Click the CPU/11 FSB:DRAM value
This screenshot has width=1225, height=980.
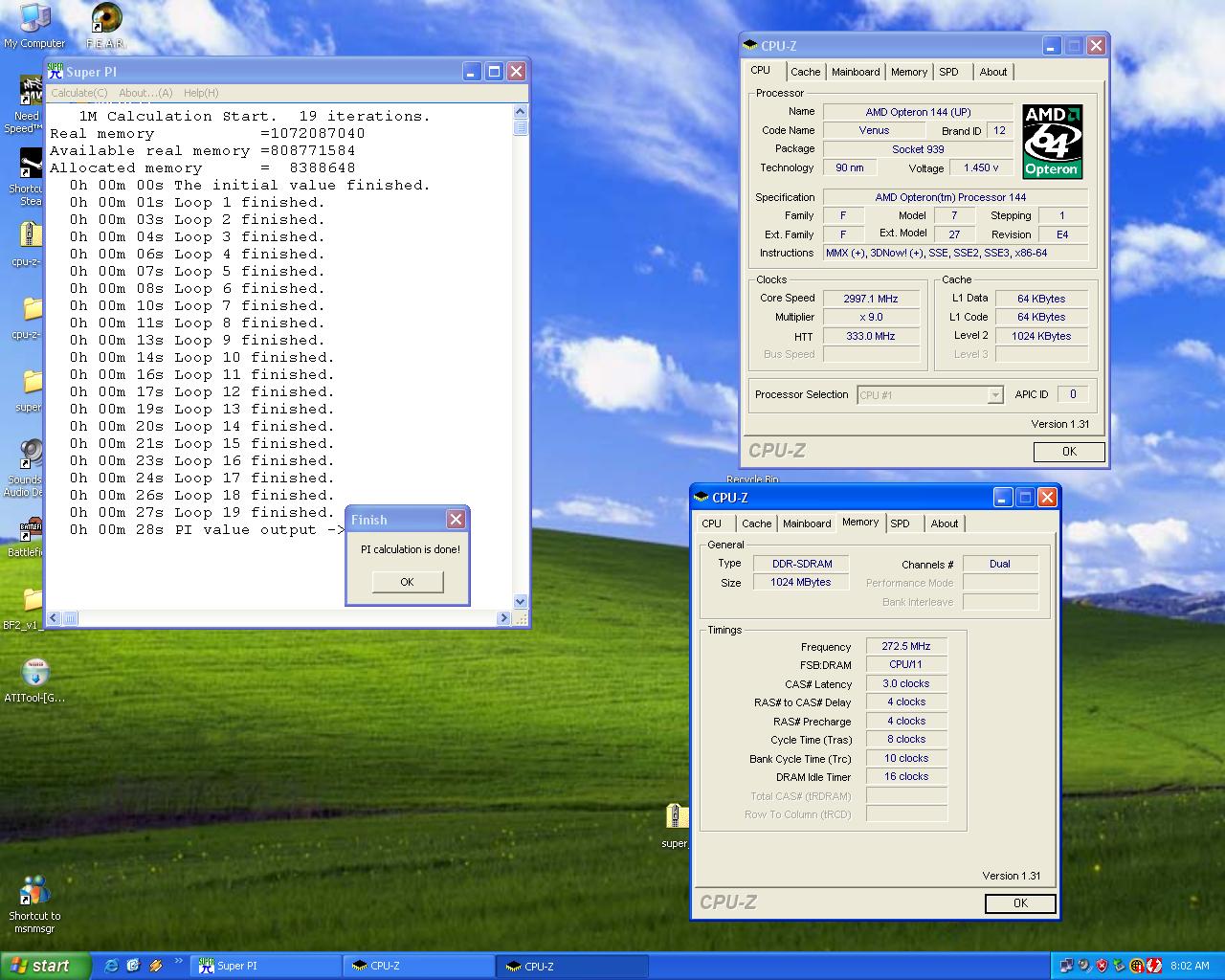[x=906, y=664]
